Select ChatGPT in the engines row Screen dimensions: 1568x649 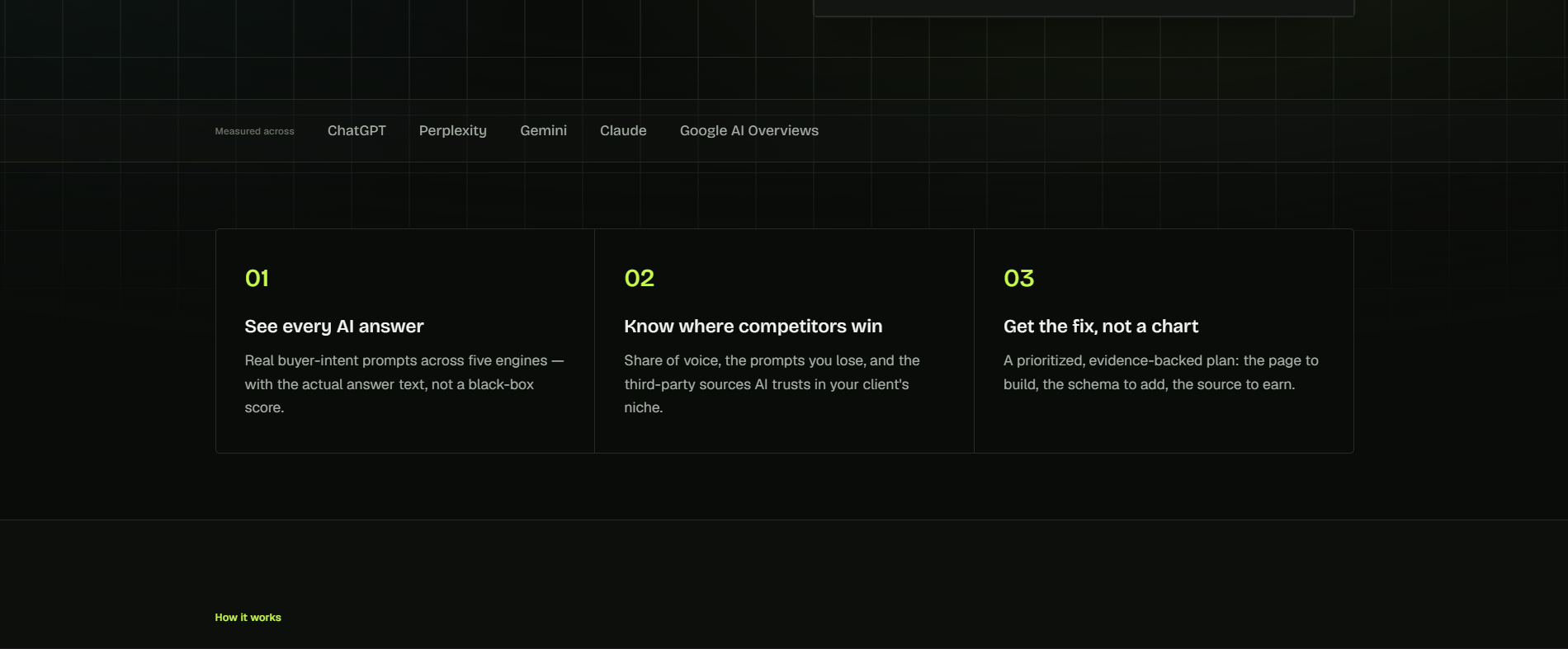[357, 130]
